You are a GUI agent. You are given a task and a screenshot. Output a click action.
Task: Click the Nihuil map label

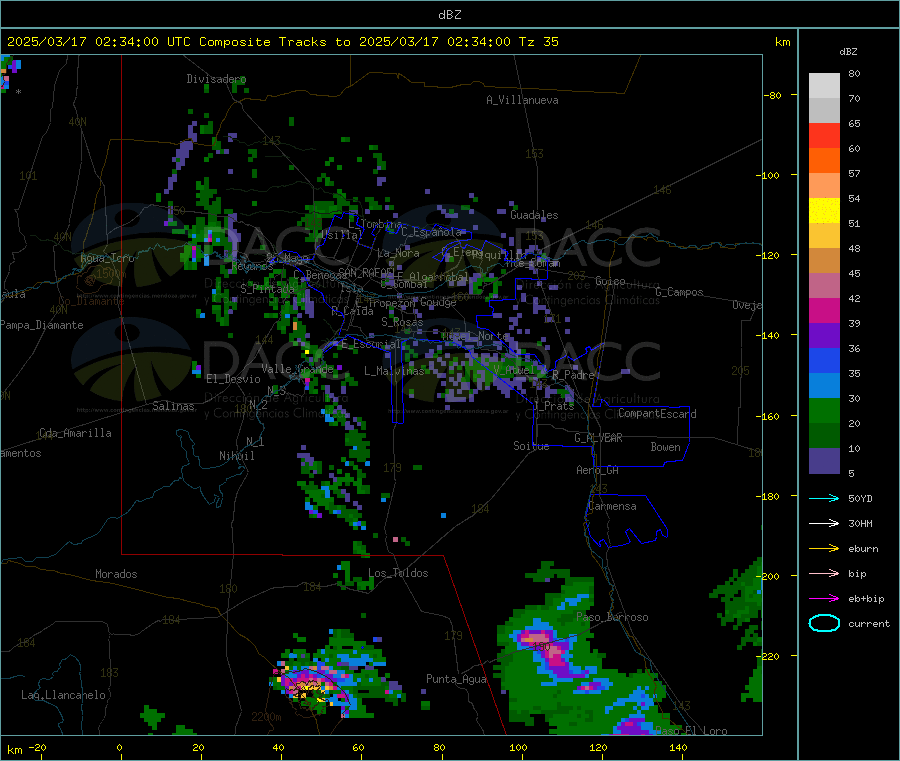click(236, 456)
